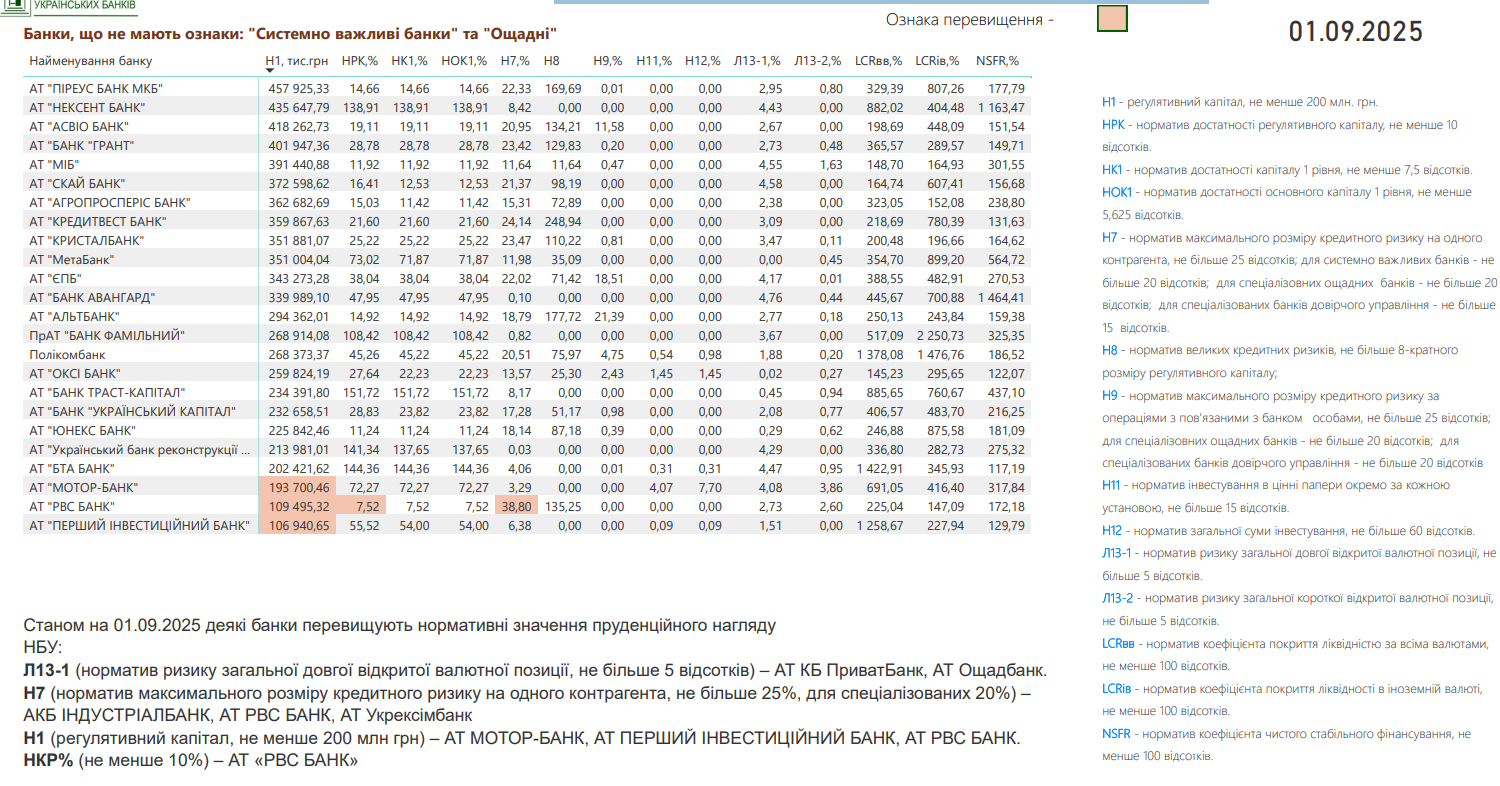This screenshot has height=786, width=1500.
Task: Click the H1 legend label on right
Action: point(1108,102)
